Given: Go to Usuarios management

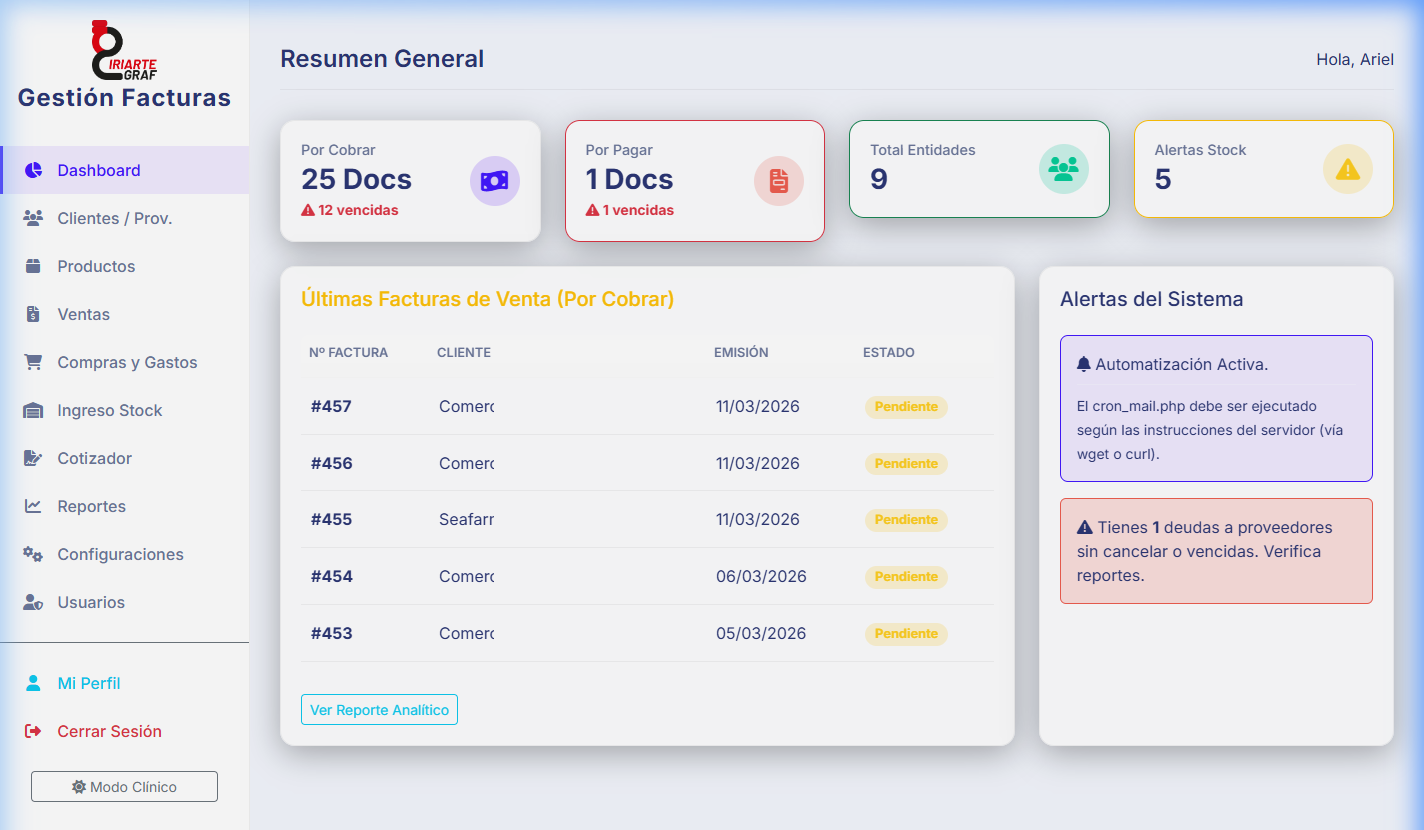Looking at the screenshot, I should tap(125, 602).
